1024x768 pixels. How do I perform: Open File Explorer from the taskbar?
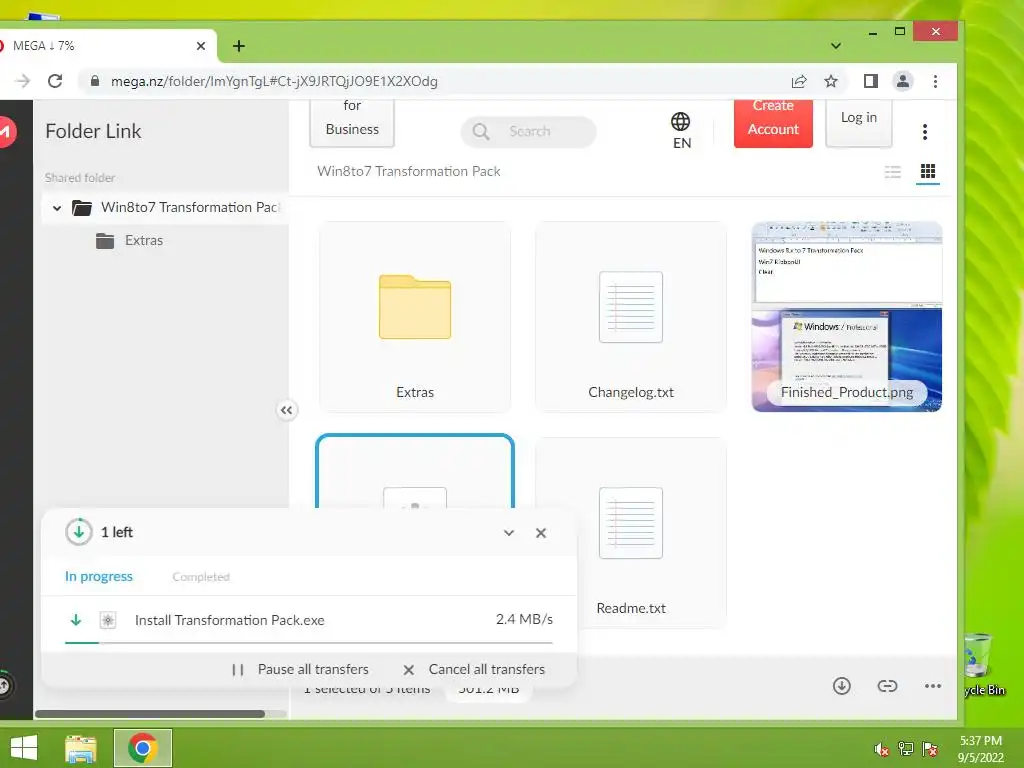tap(81, 748)
